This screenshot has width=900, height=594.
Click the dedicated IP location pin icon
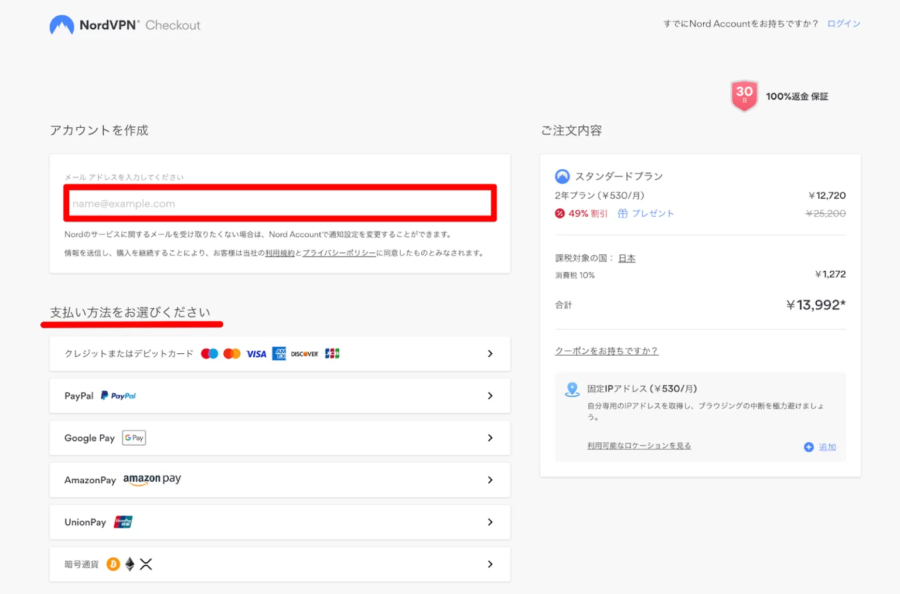572,389
